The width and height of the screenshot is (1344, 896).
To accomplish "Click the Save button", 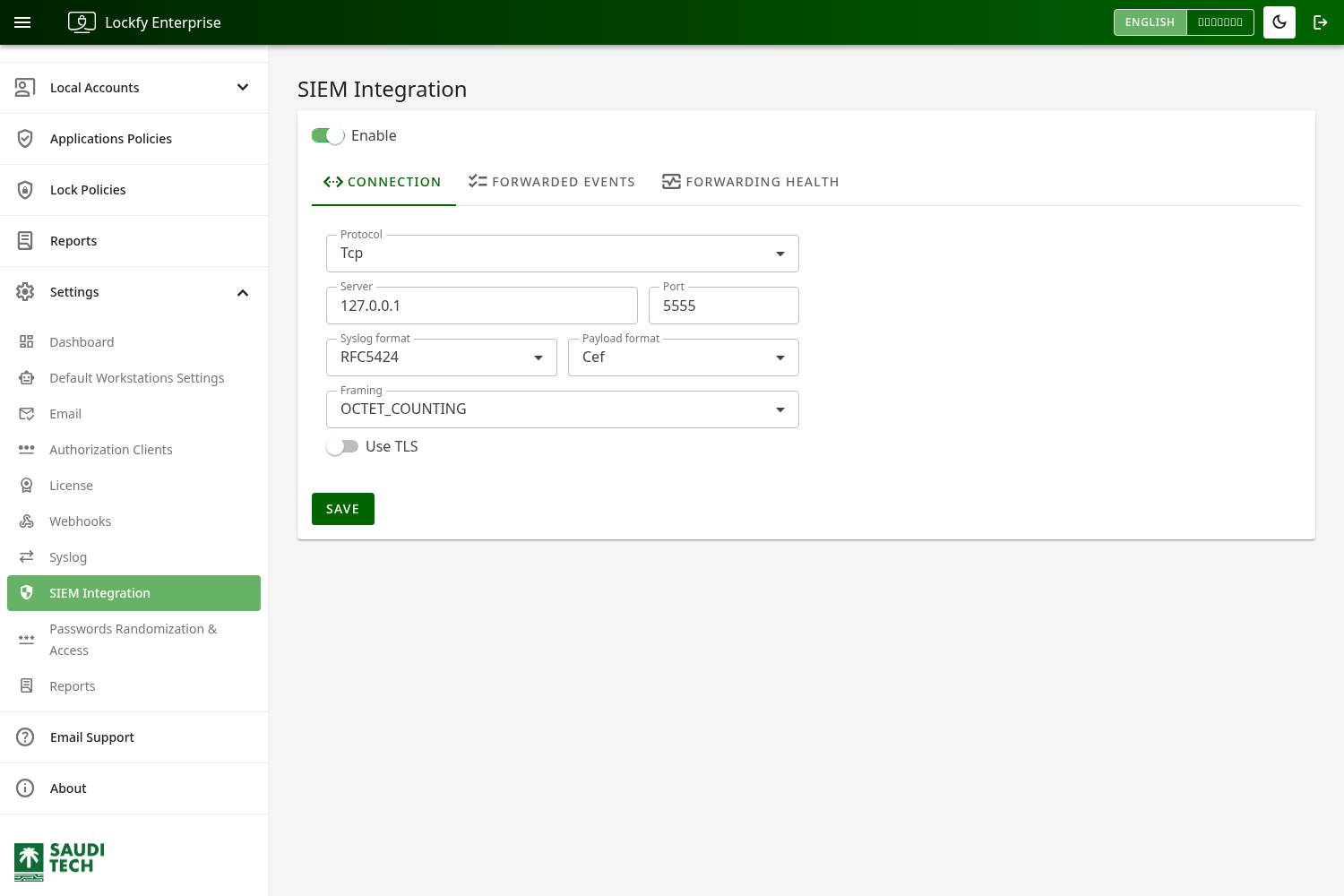I will 343,509.
